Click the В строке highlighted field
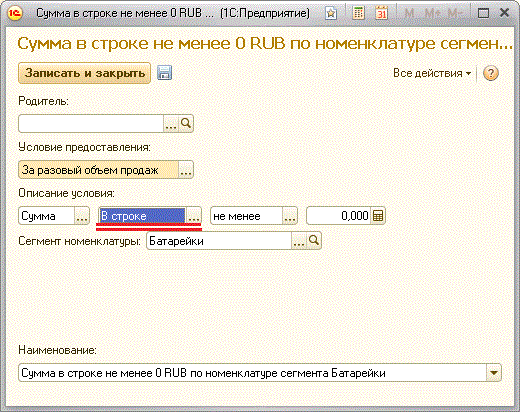 click(x=143, y=216)
